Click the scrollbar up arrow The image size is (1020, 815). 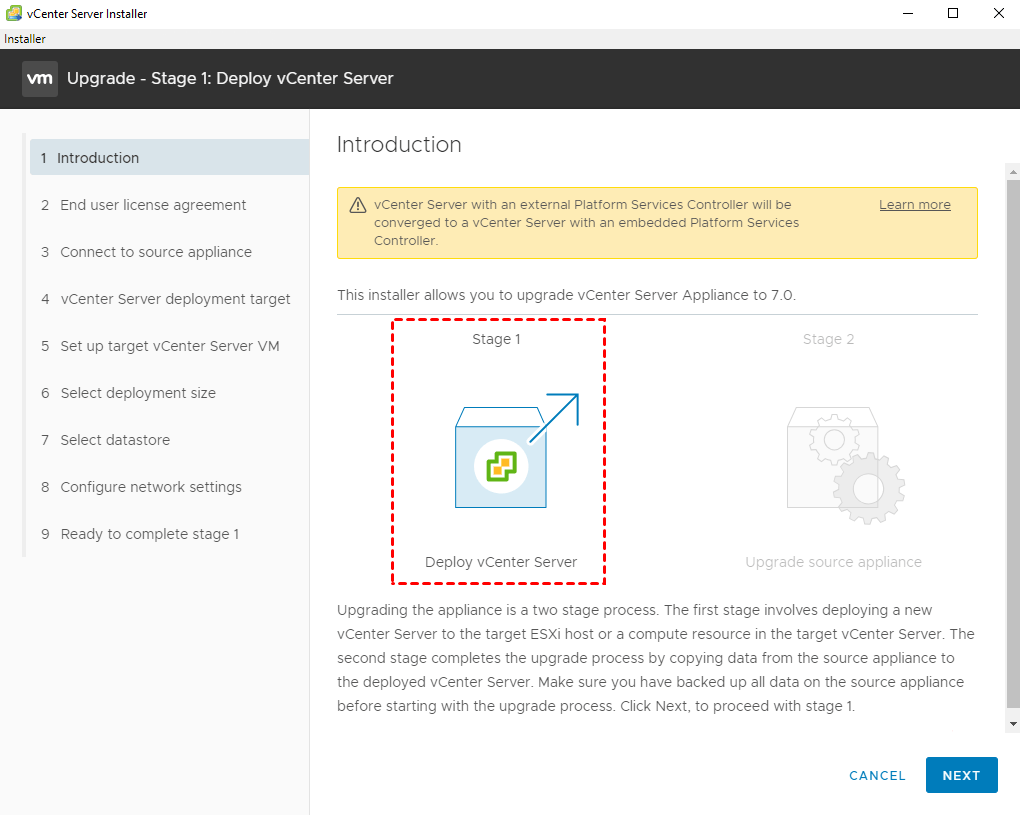[x=1013, y=172]
